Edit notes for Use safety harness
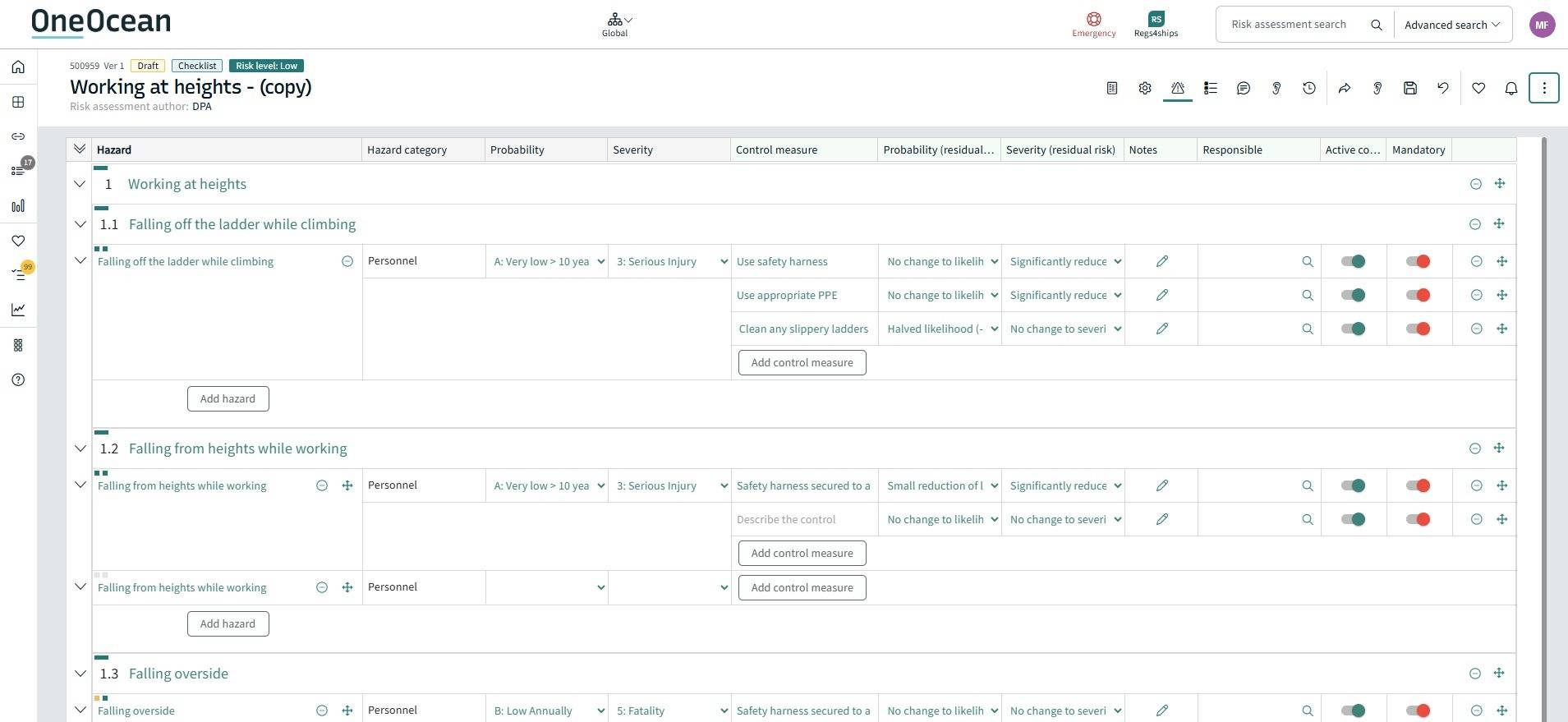Viewport: 1568px width, 722px height. (1161, 261)
